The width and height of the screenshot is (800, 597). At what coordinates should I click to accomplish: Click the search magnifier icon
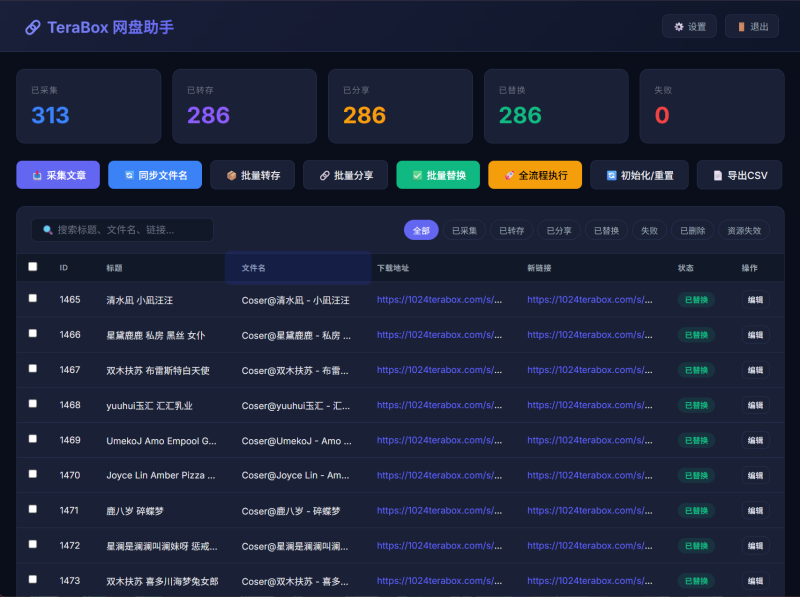[x=48, y=230]
